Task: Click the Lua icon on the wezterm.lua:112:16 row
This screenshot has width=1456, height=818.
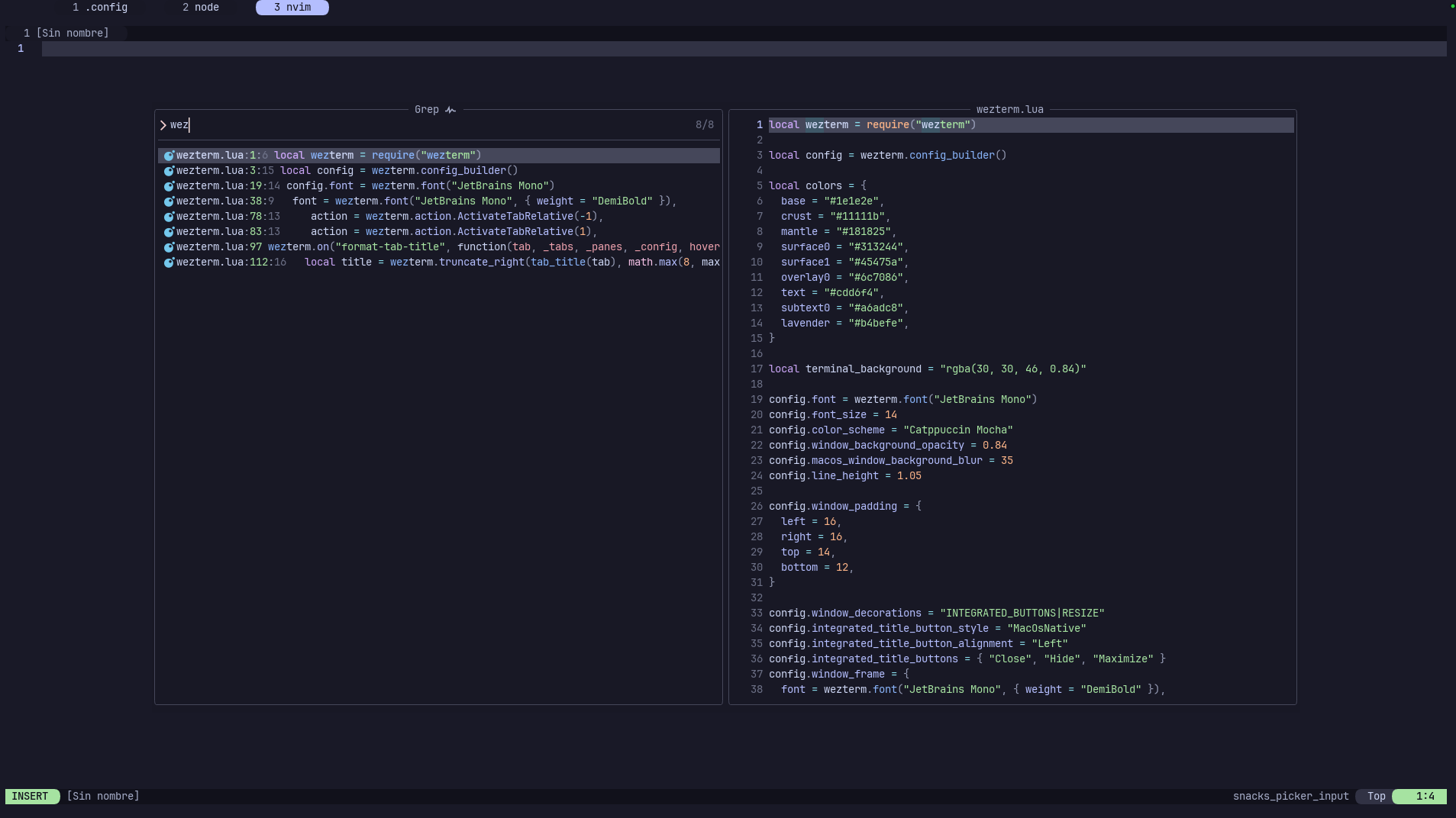Action: point(169,262)
